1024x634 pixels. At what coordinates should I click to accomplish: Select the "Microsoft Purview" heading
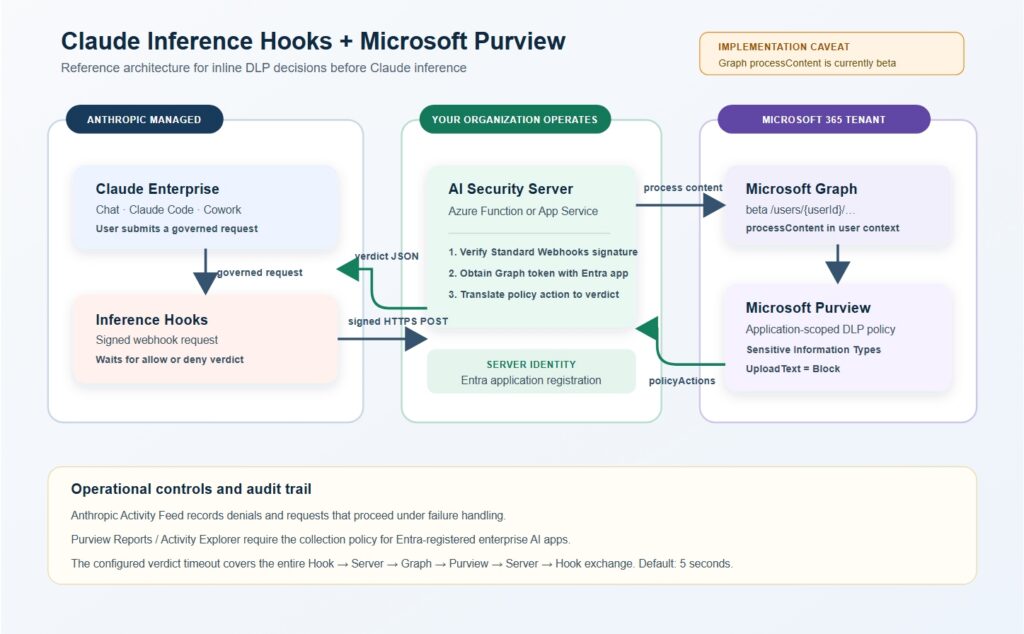click(808, 308)
